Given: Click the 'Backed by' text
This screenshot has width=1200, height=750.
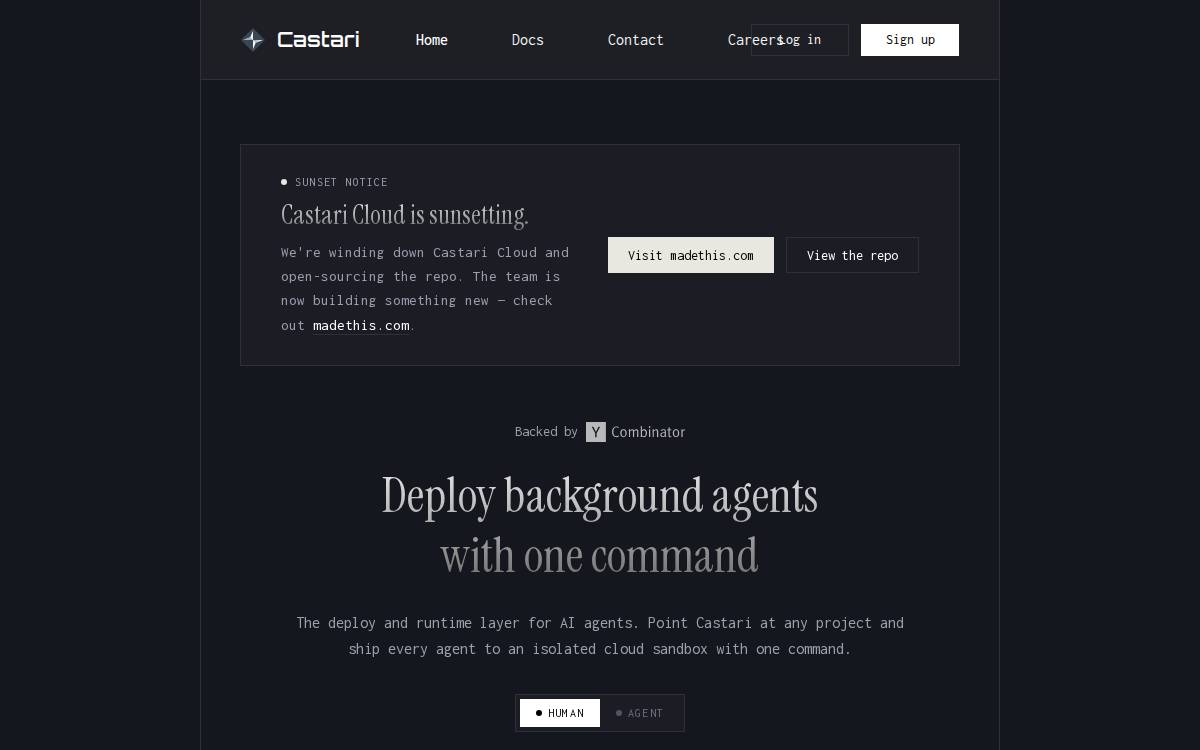Looking at the screenshot, I should tap(546, 432).
